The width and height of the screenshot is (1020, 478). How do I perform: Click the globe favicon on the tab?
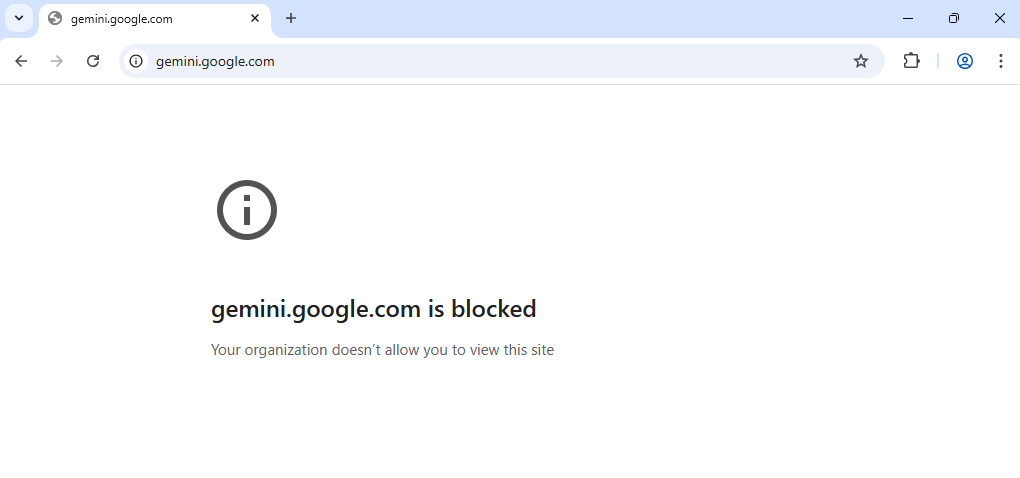coord(55,18)
